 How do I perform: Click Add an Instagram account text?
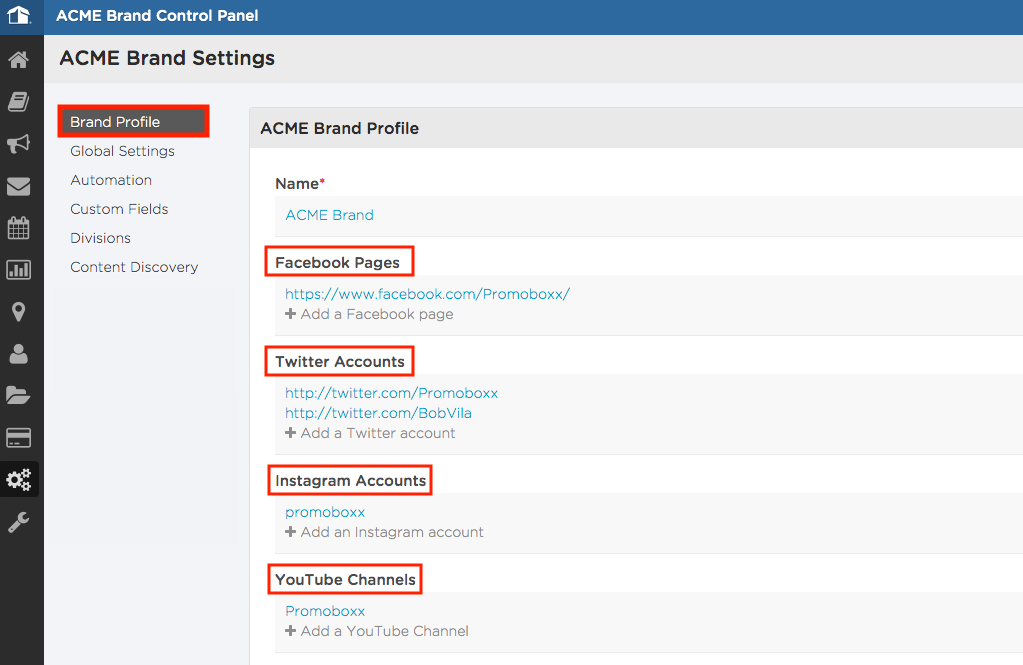pyautogui.click(x=392, y=532)
